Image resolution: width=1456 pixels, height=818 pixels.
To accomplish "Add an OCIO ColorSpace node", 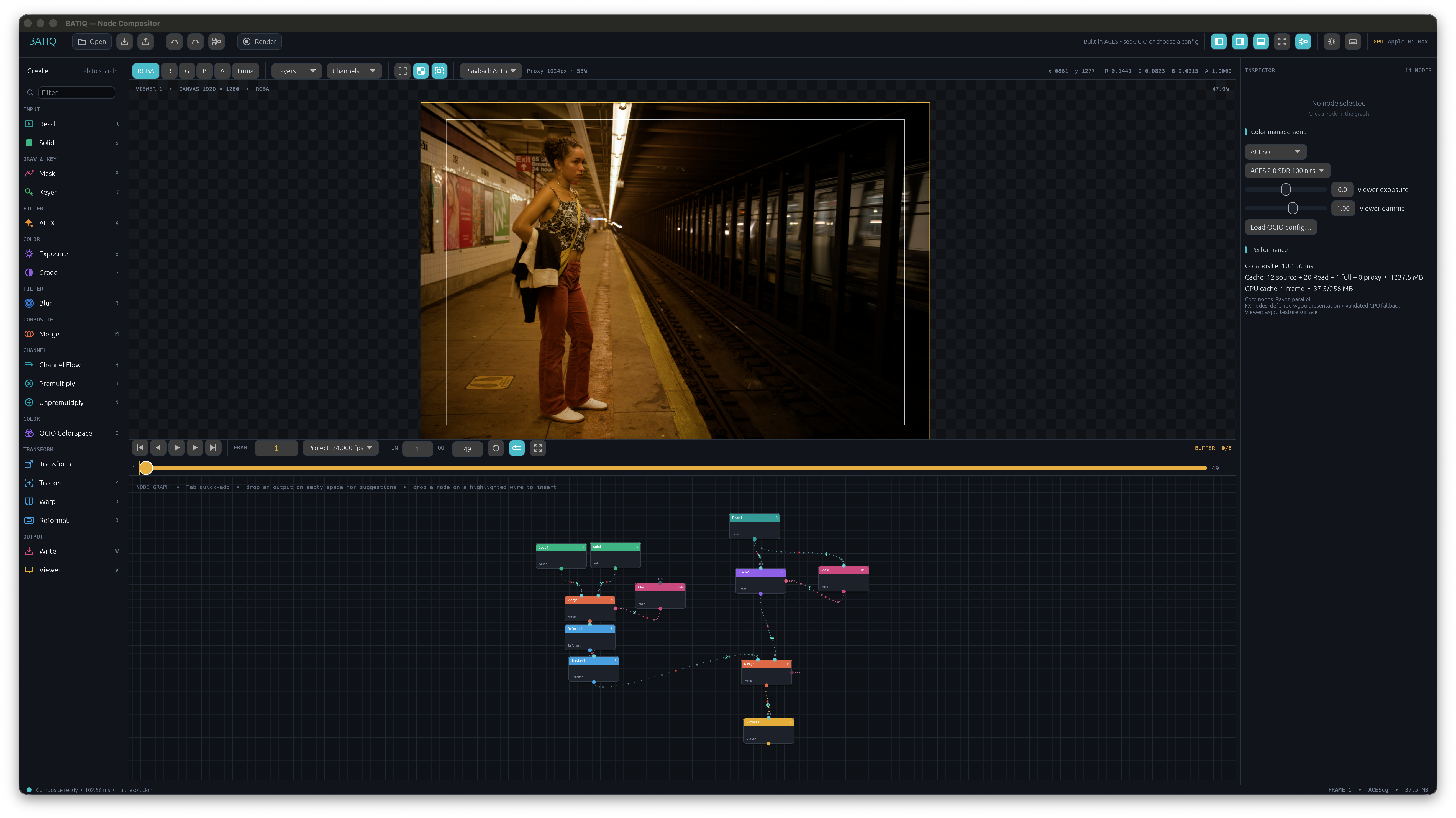I will (71, 433).
